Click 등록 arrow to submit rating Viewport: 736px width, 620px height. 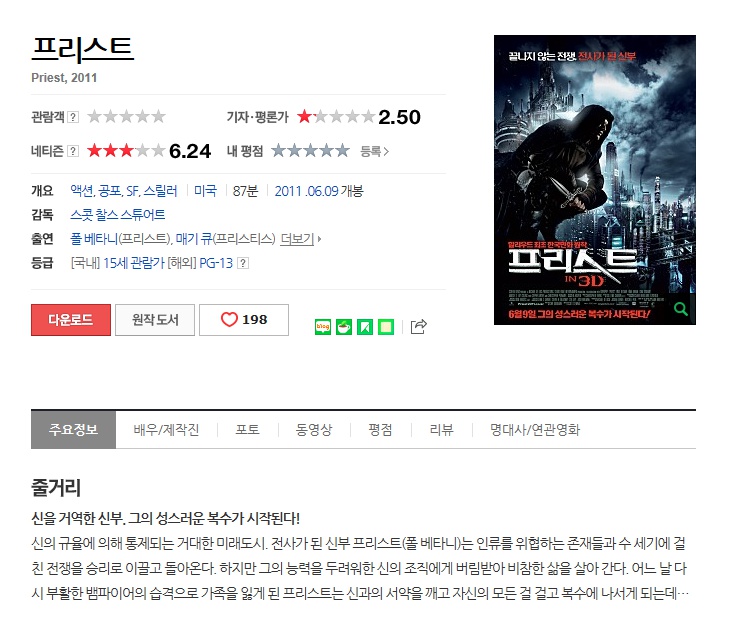pos(375,151)
